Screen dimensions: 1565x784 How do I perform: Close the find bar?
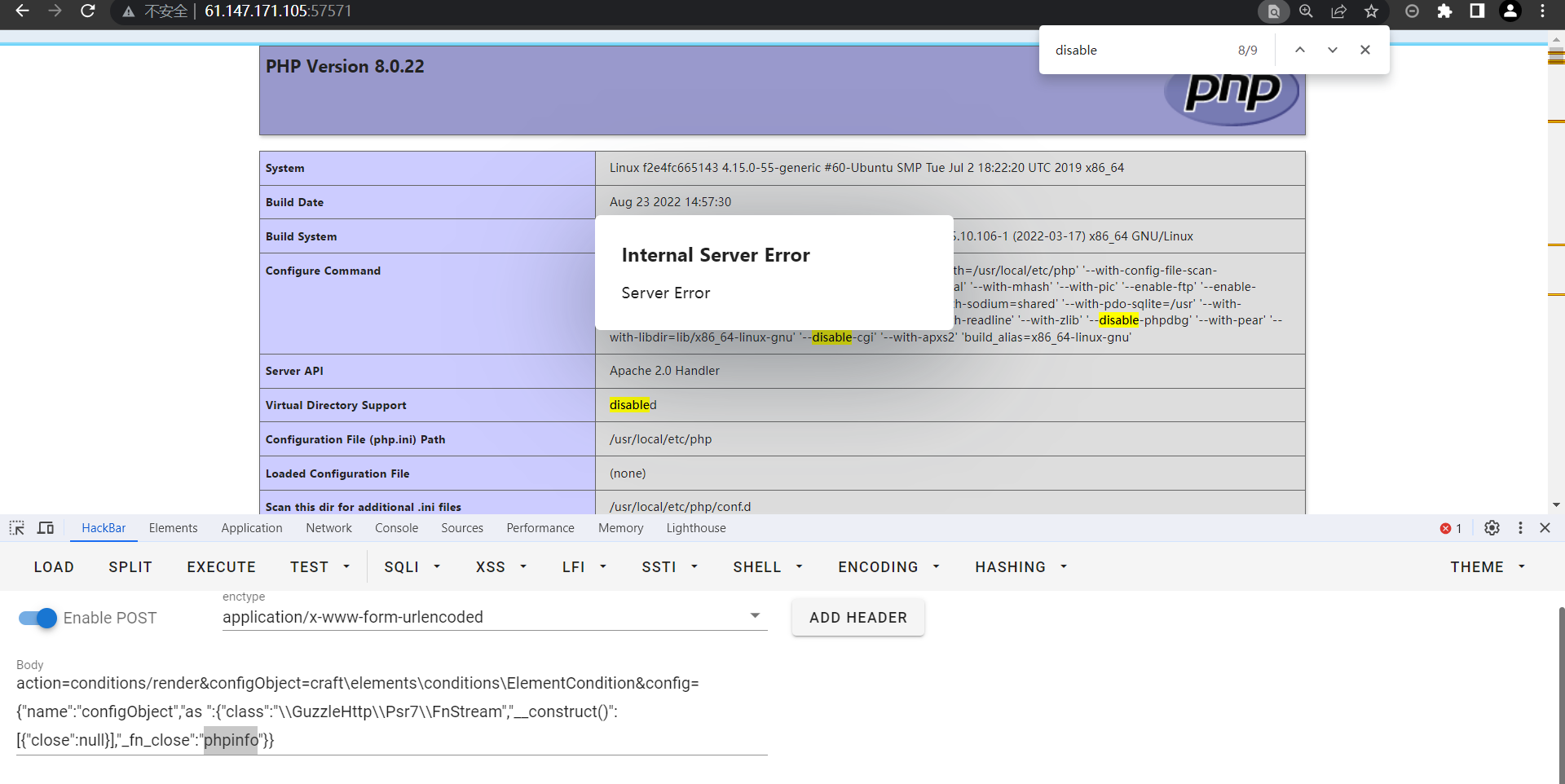coord(1365,50)
